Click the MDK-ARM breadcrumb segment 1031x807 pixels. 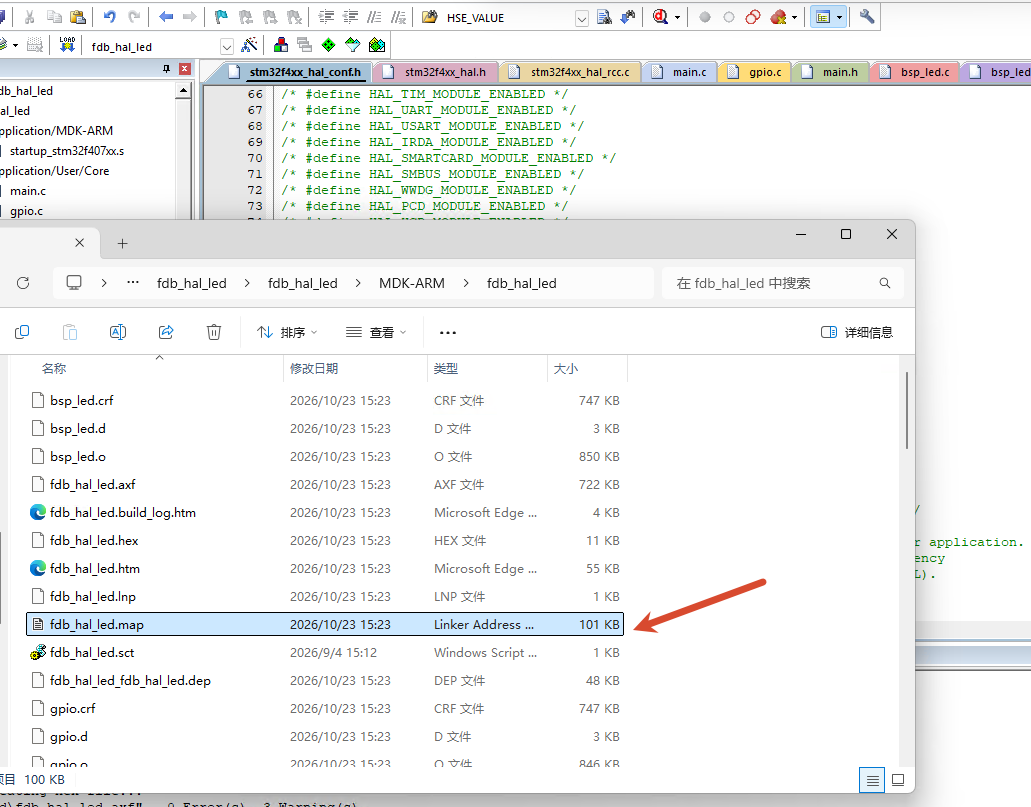(x=412, y=283)
